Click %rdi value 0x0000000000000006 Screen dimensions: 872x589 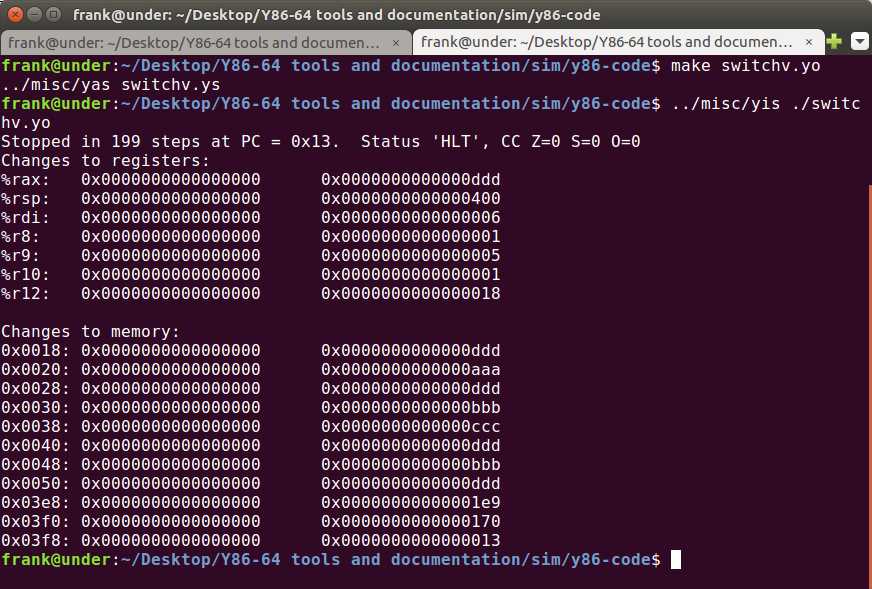(410, 217)
